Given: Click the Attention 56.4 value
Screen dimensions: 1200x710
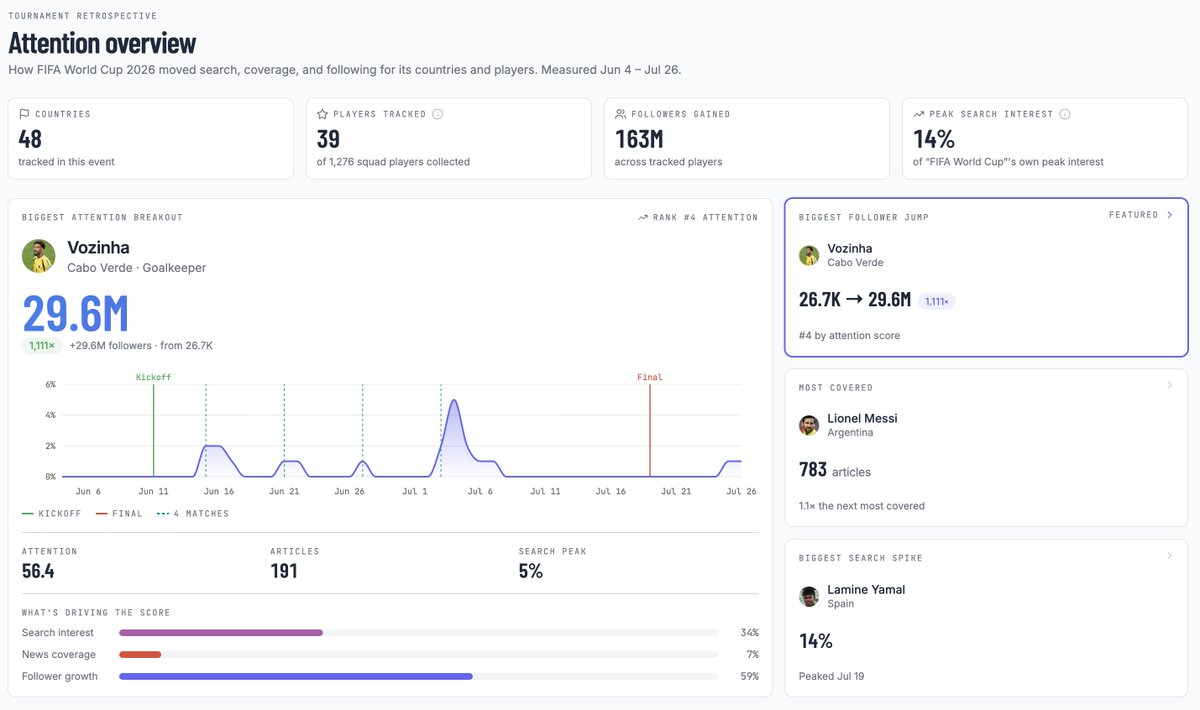Looking at the screenshot, I should click(38, 571).
